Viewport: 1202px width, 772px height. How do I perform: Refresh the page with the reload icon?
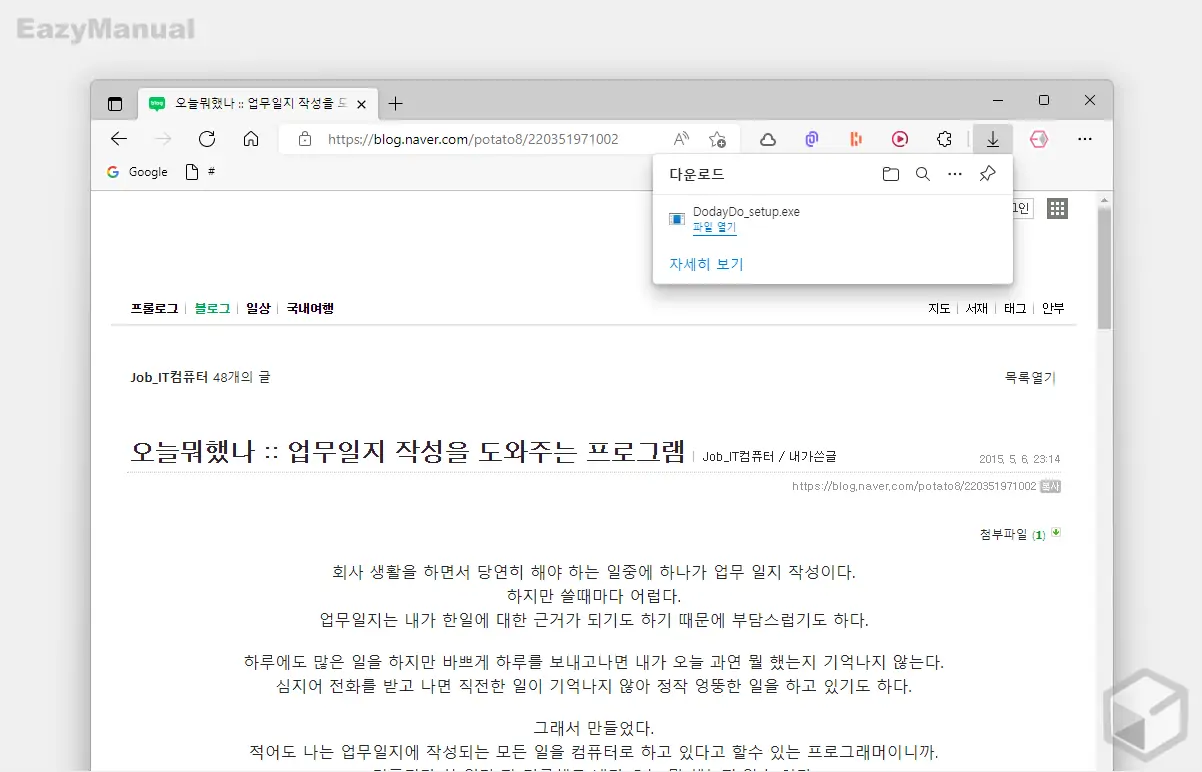pyautogui.click(x=206, y=139)
